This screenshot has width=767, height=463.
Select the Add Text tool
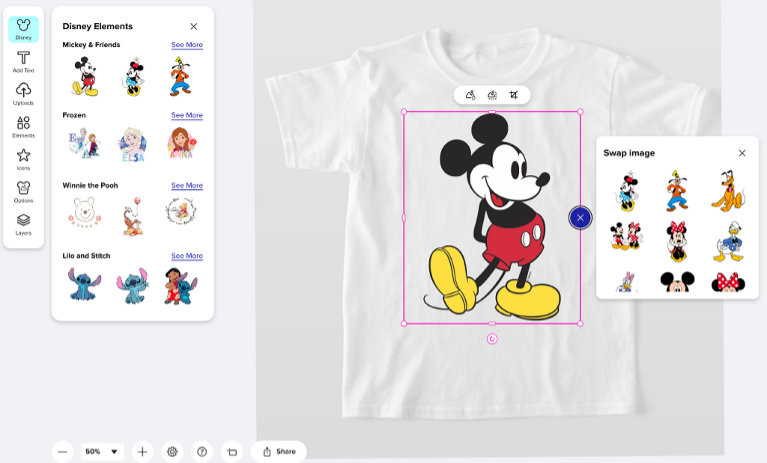[x=23, y=62]
